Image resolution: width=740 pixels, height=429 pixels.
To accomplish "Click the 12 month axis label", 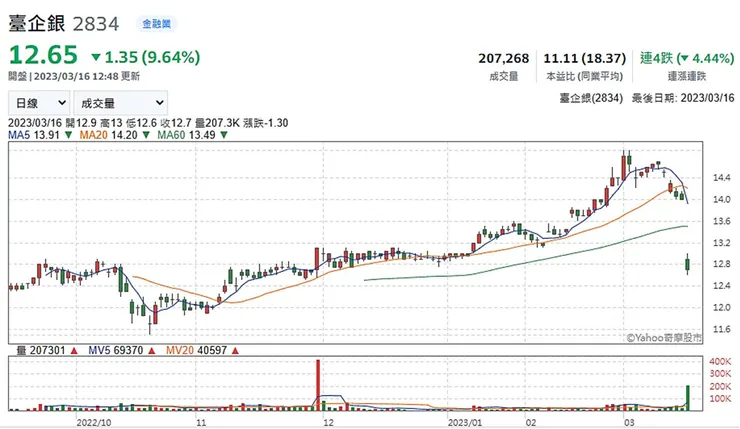I will click(x=328, y=422).
